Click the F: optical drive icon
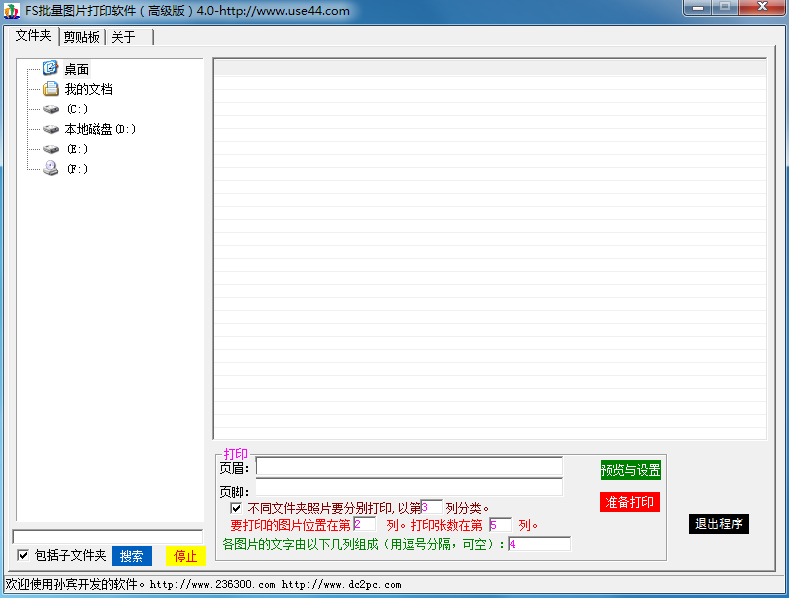The image size is (789, 598). pos(50,168)
